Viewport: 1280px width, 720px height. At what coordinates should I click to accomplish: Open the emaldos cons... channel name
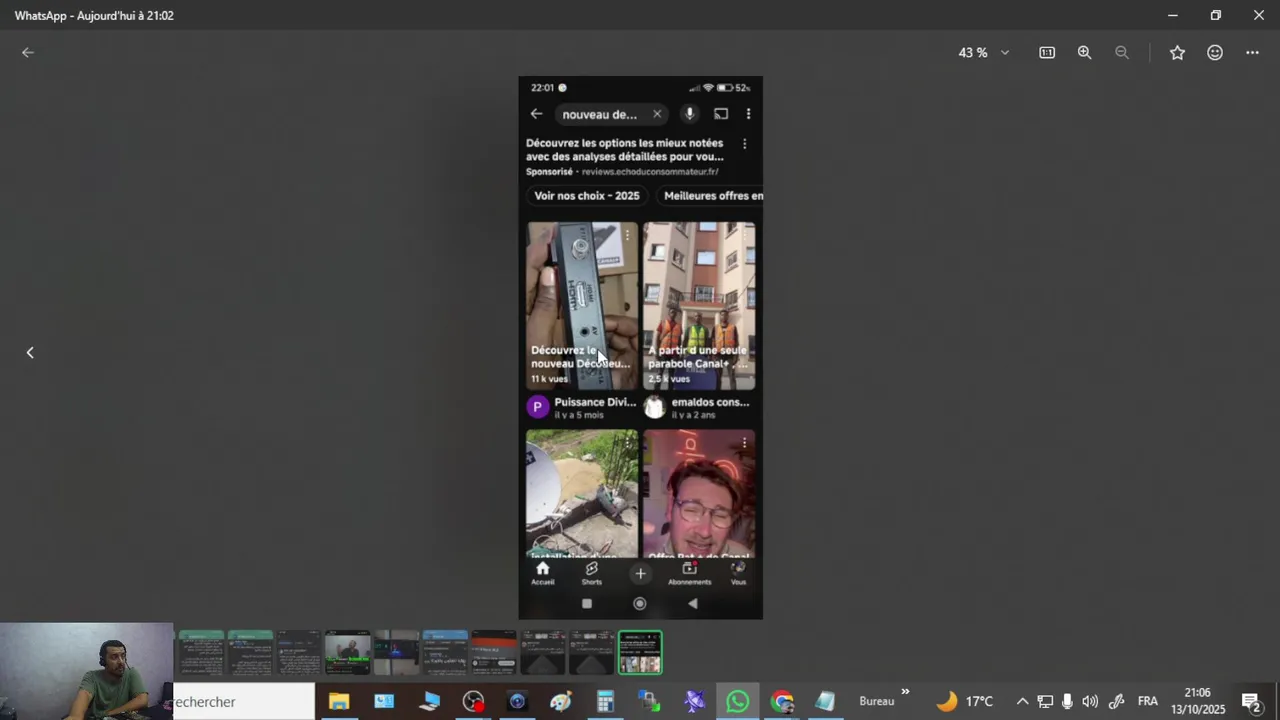[710, 402]
